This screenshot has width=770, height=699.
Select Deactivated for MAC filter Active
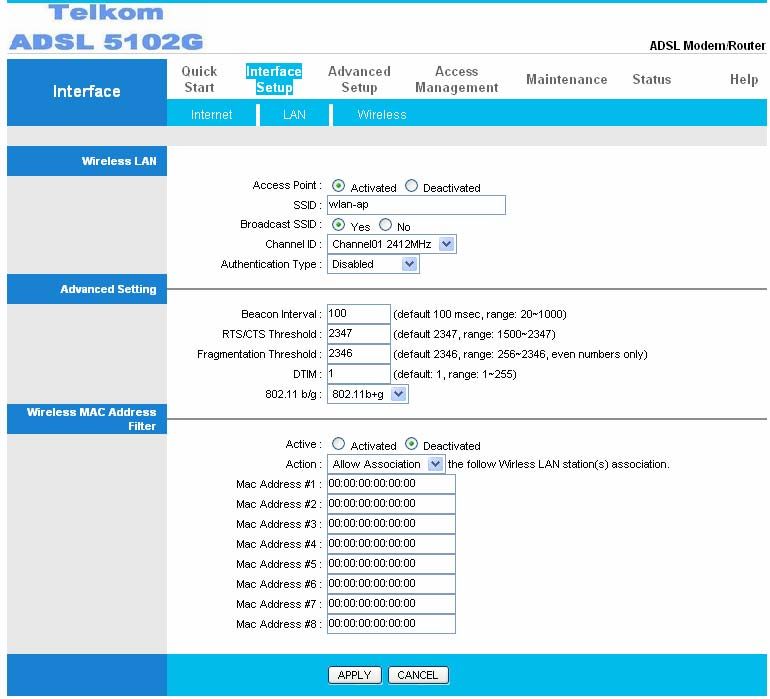412,444
